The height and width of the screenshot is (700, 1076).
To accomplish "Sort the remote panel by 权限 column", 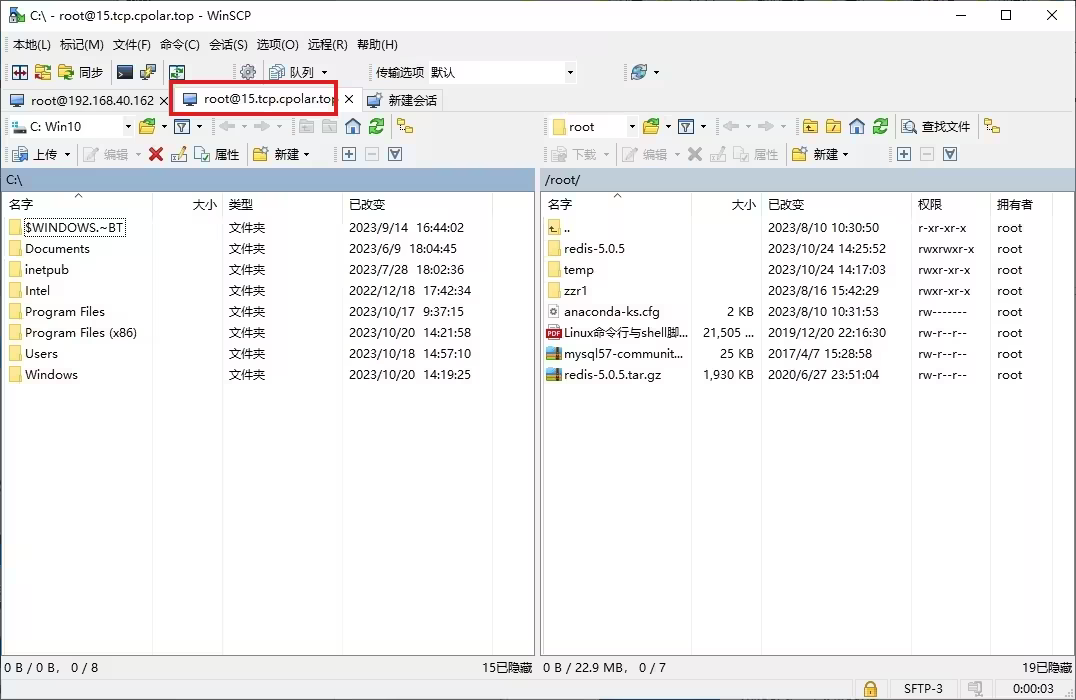I will 951,205.
